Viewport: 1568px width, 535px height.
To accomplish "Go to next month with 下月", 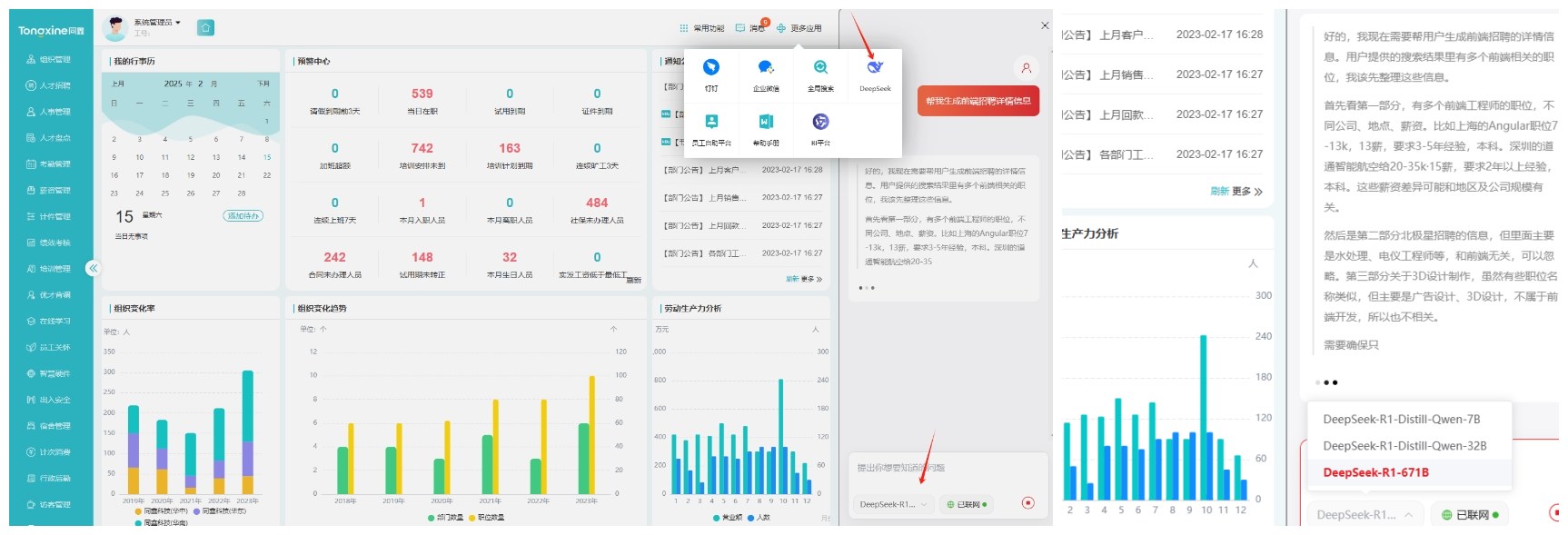I will (263, 84).
